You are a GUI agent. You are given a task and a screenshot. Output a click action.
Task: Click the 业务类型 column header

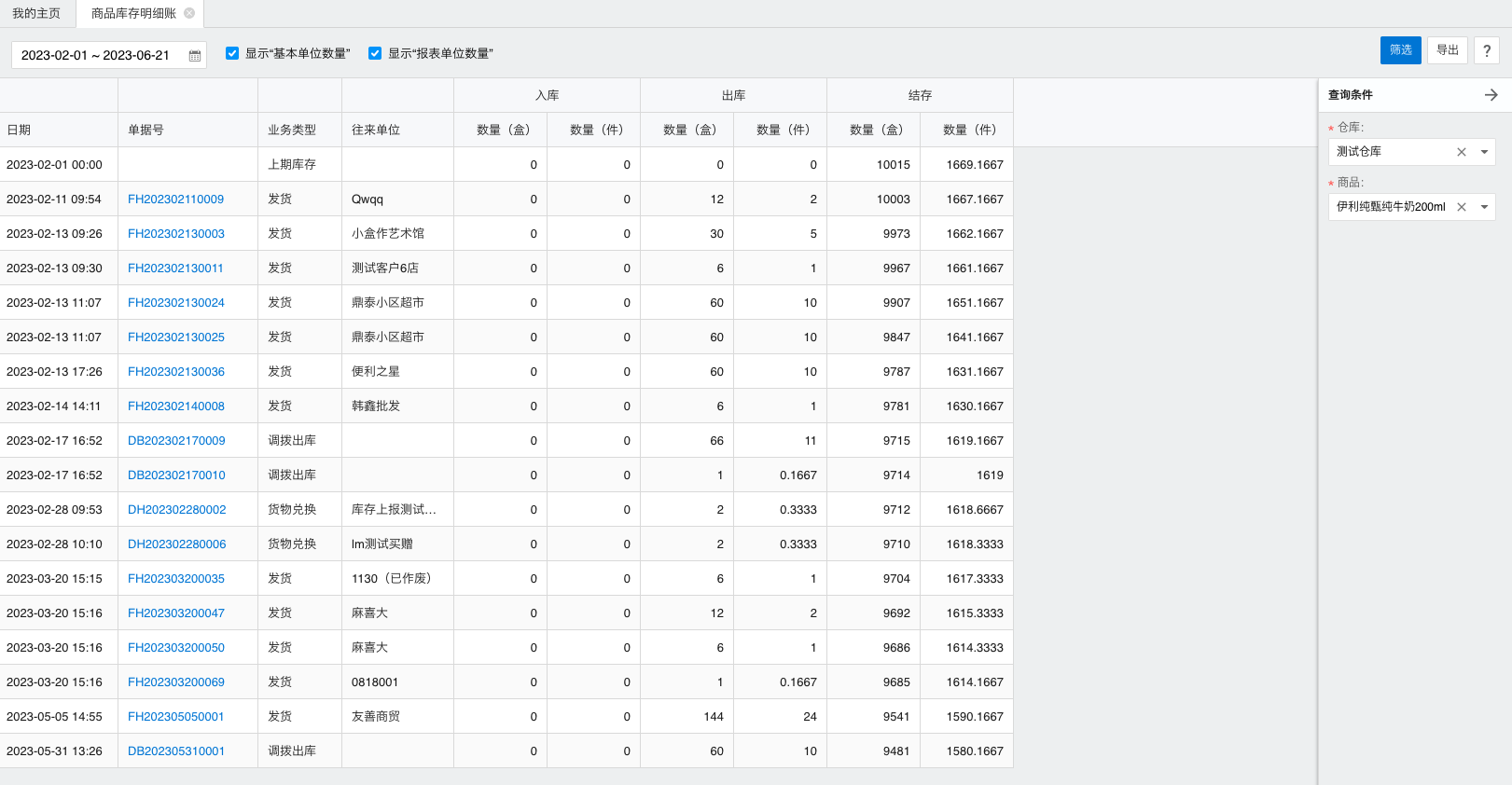[x=300, y=130]
